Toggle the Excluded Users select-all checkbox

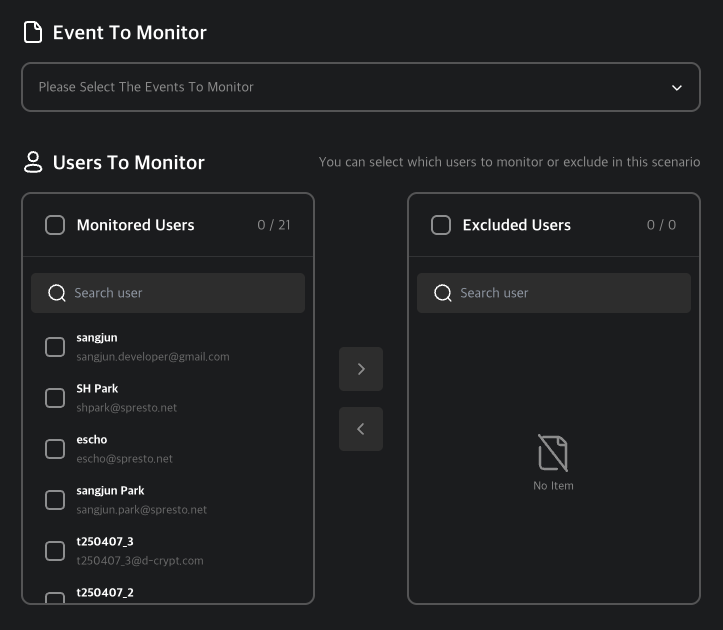point(441,225)
